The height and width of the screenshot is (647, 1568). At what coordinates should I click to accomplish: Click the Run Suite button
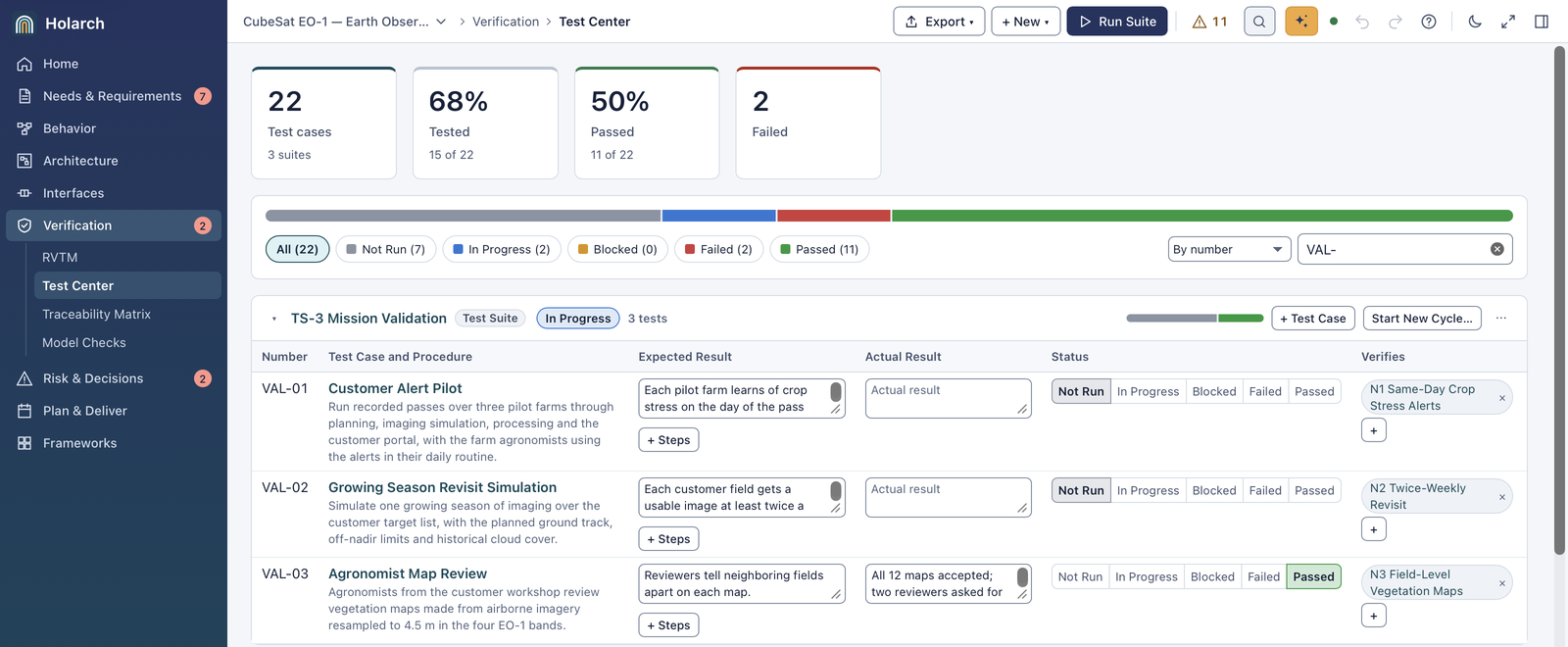point(1117,22)
